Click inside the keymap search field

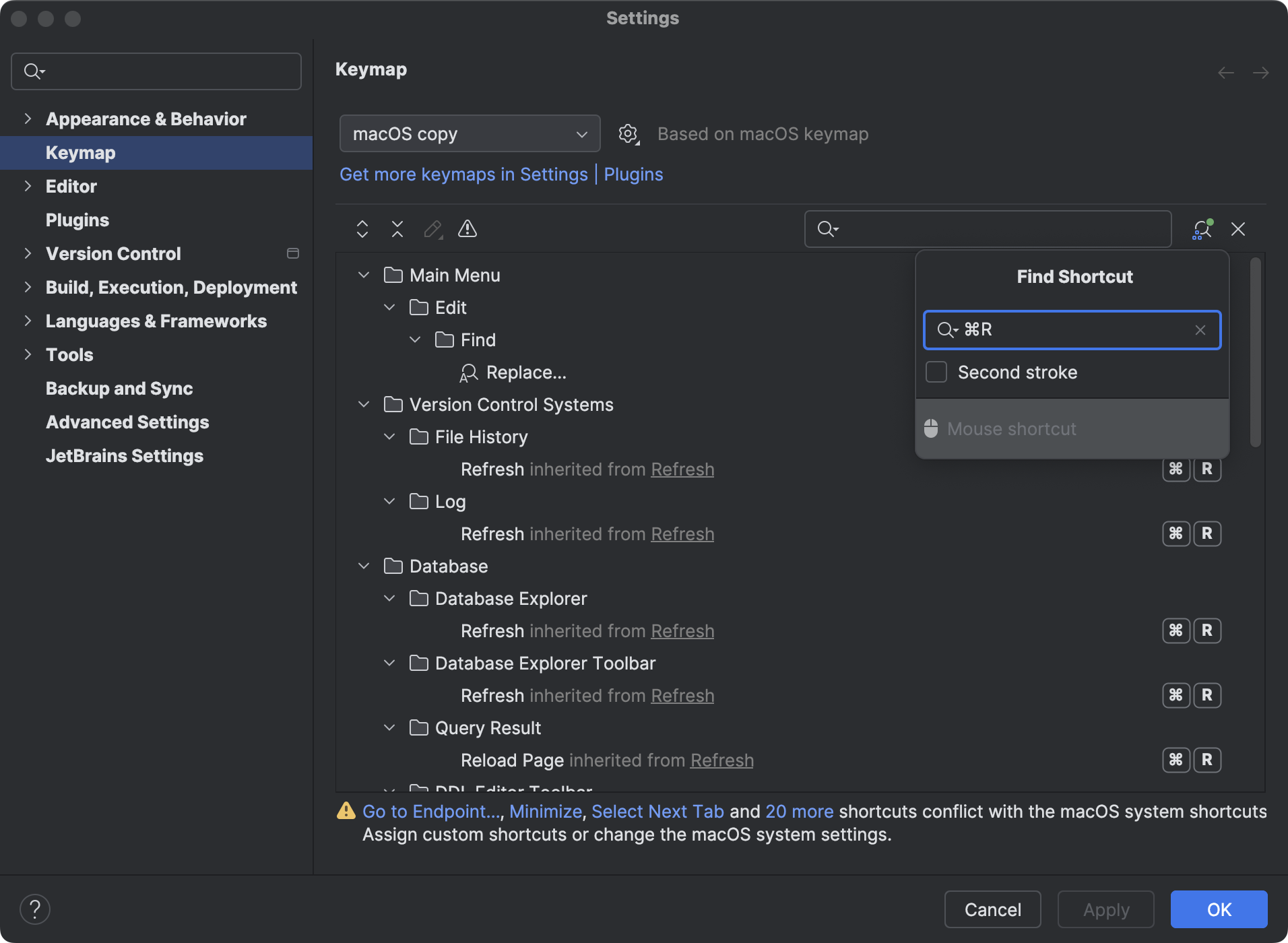click(x=988, y=229)
